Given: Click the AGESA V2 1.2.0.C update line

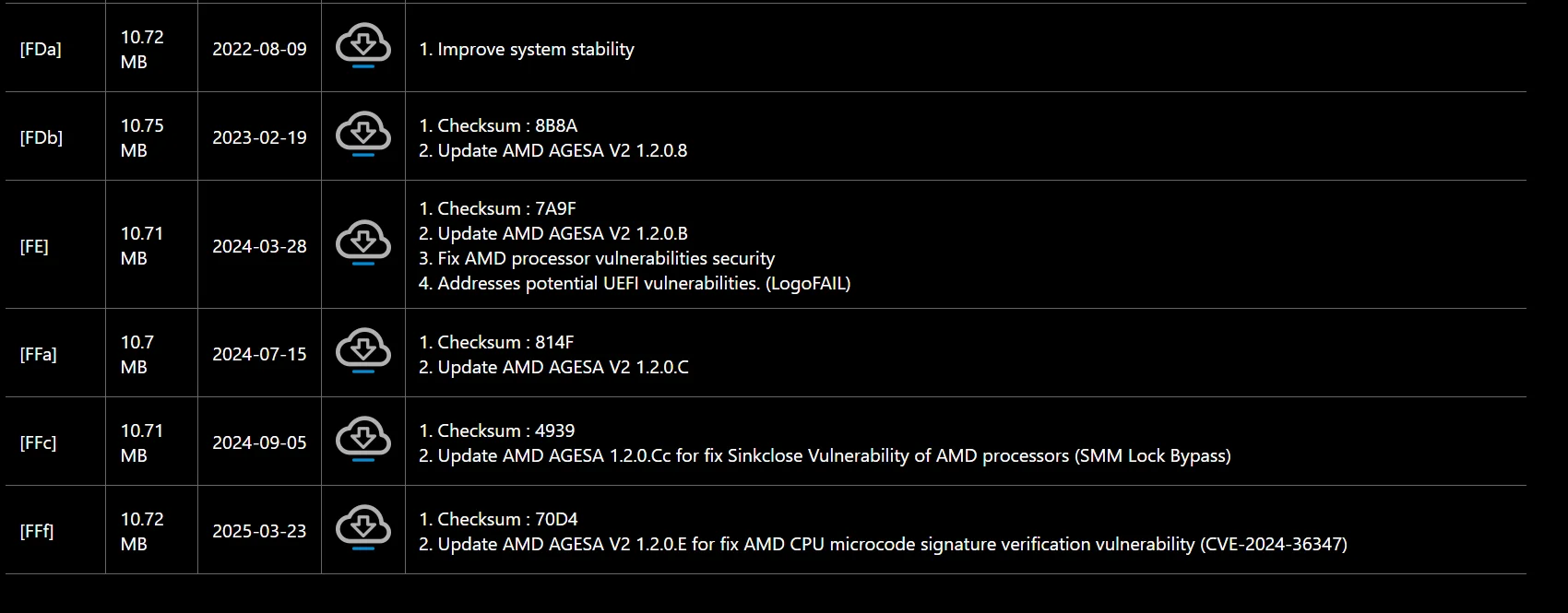Looking at the screenshot, I should point(553,367).
